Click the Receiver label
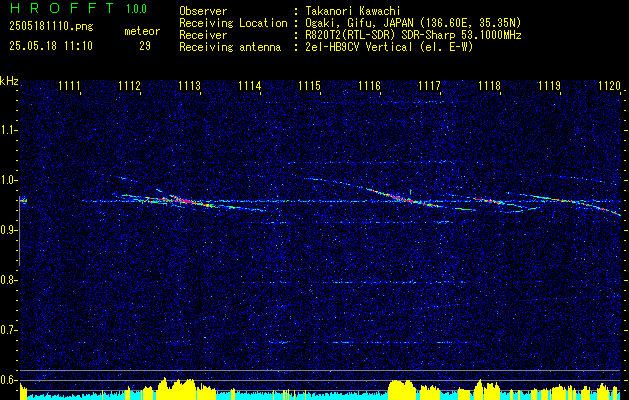The height and width of the screenshot is (400, 629). pyautogui.click(x=203, y=35)
